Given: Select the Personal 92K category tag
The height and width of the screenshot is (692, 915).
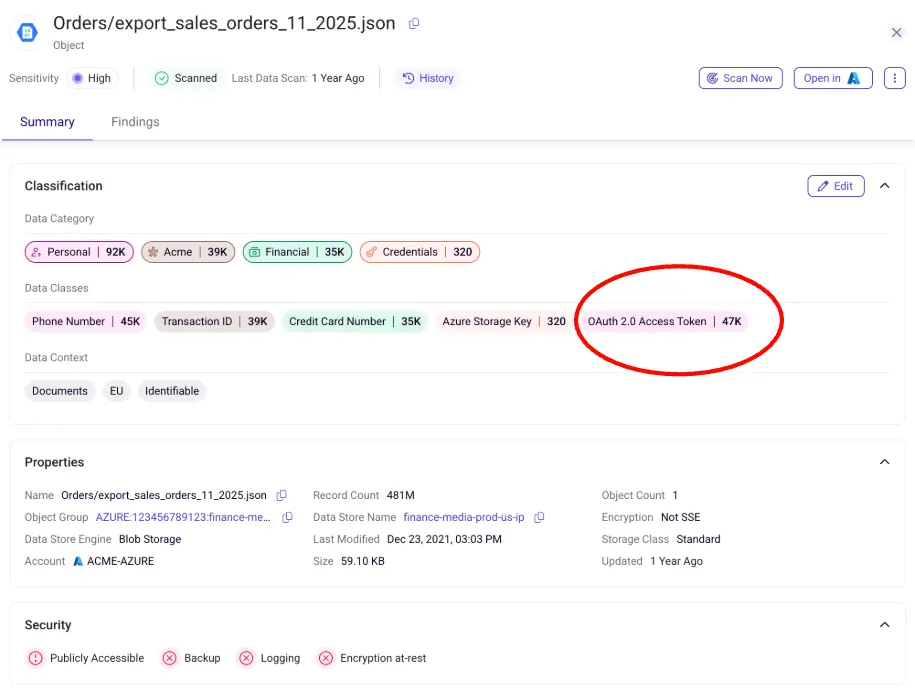Looking at the screenshot, I should point(79,252).
